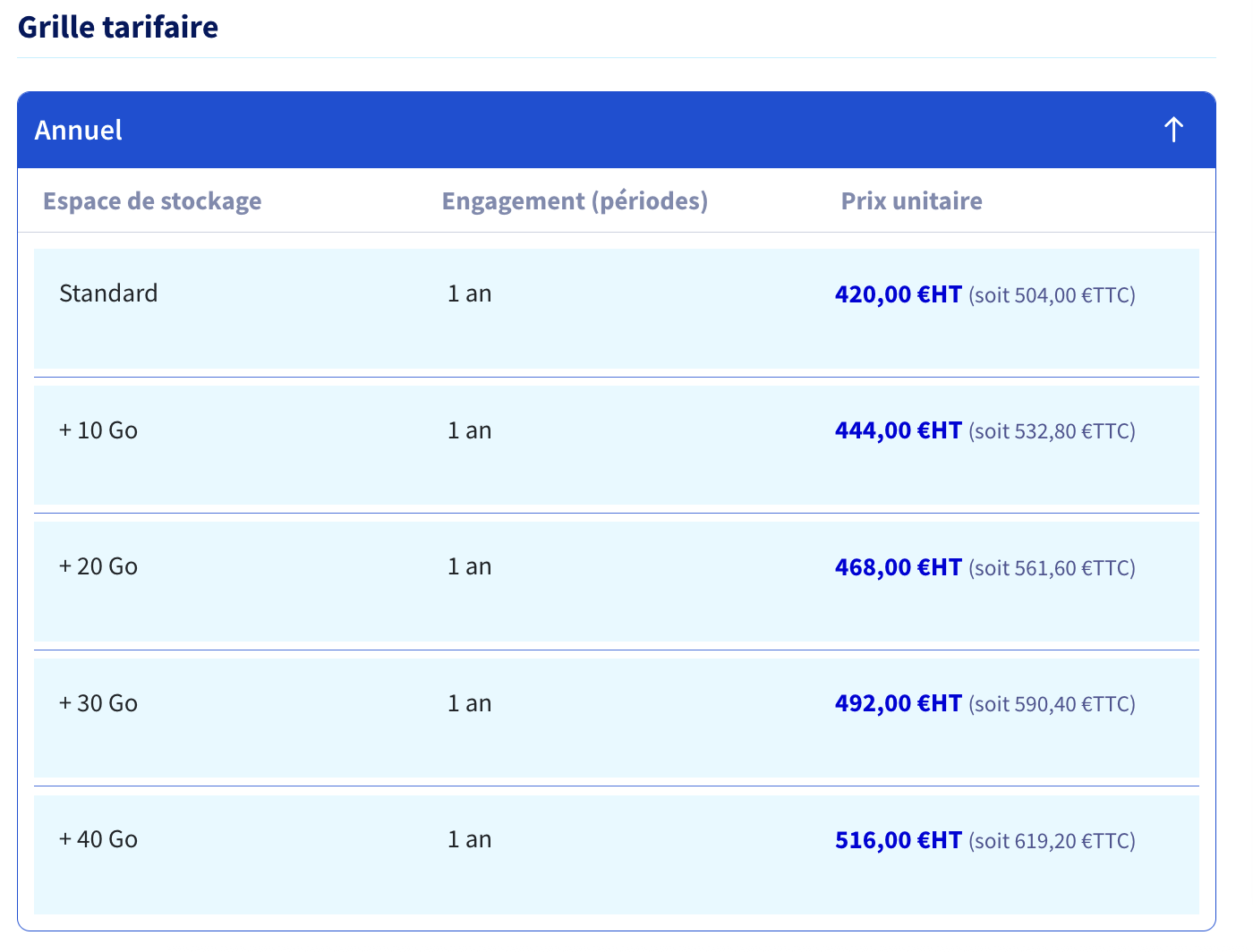This screenshot has width=1253, height=952.
Task: Select the + 20 Go storage label
Action: [98, 566]
